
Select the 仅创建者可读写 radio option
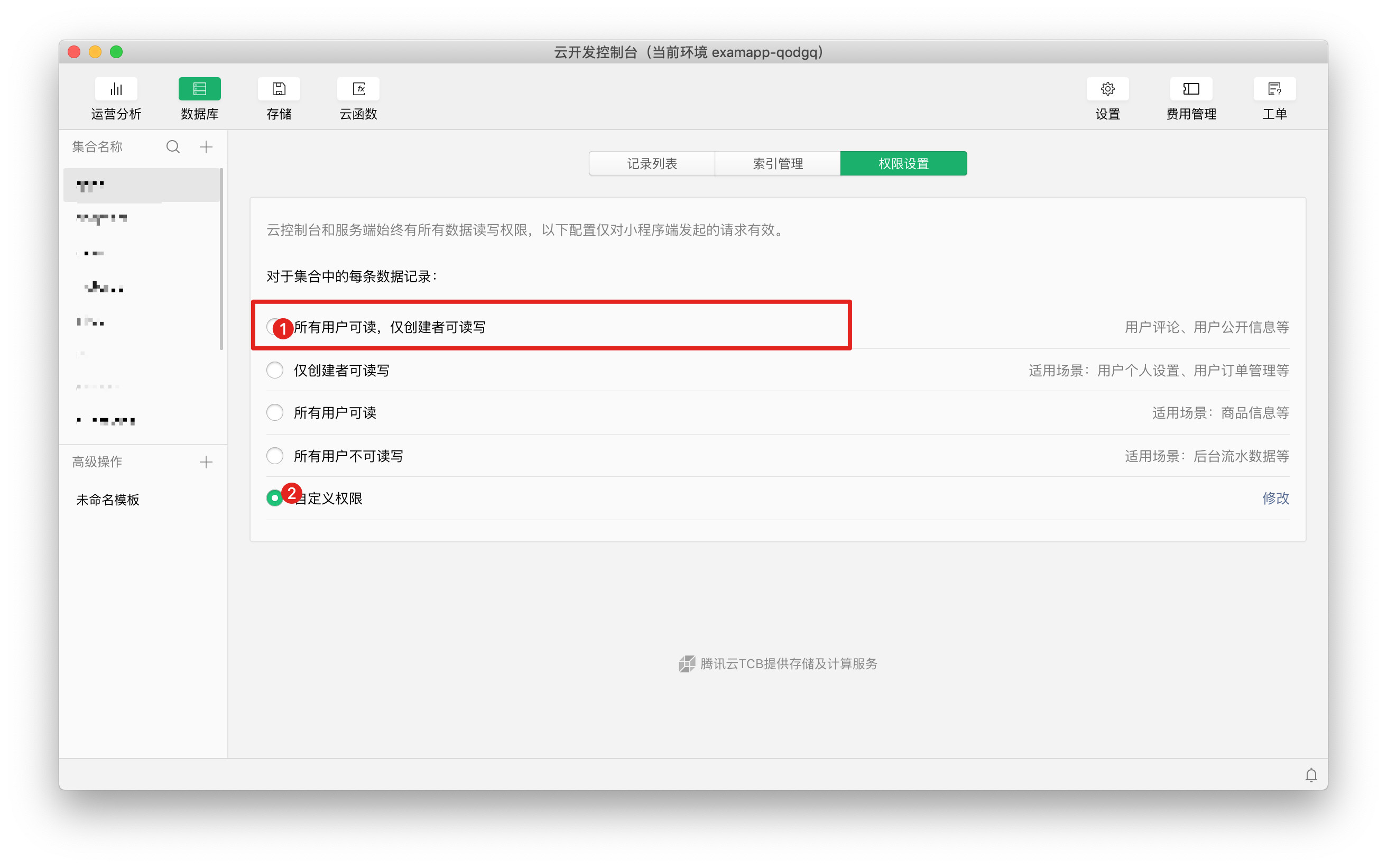[275, 370]
